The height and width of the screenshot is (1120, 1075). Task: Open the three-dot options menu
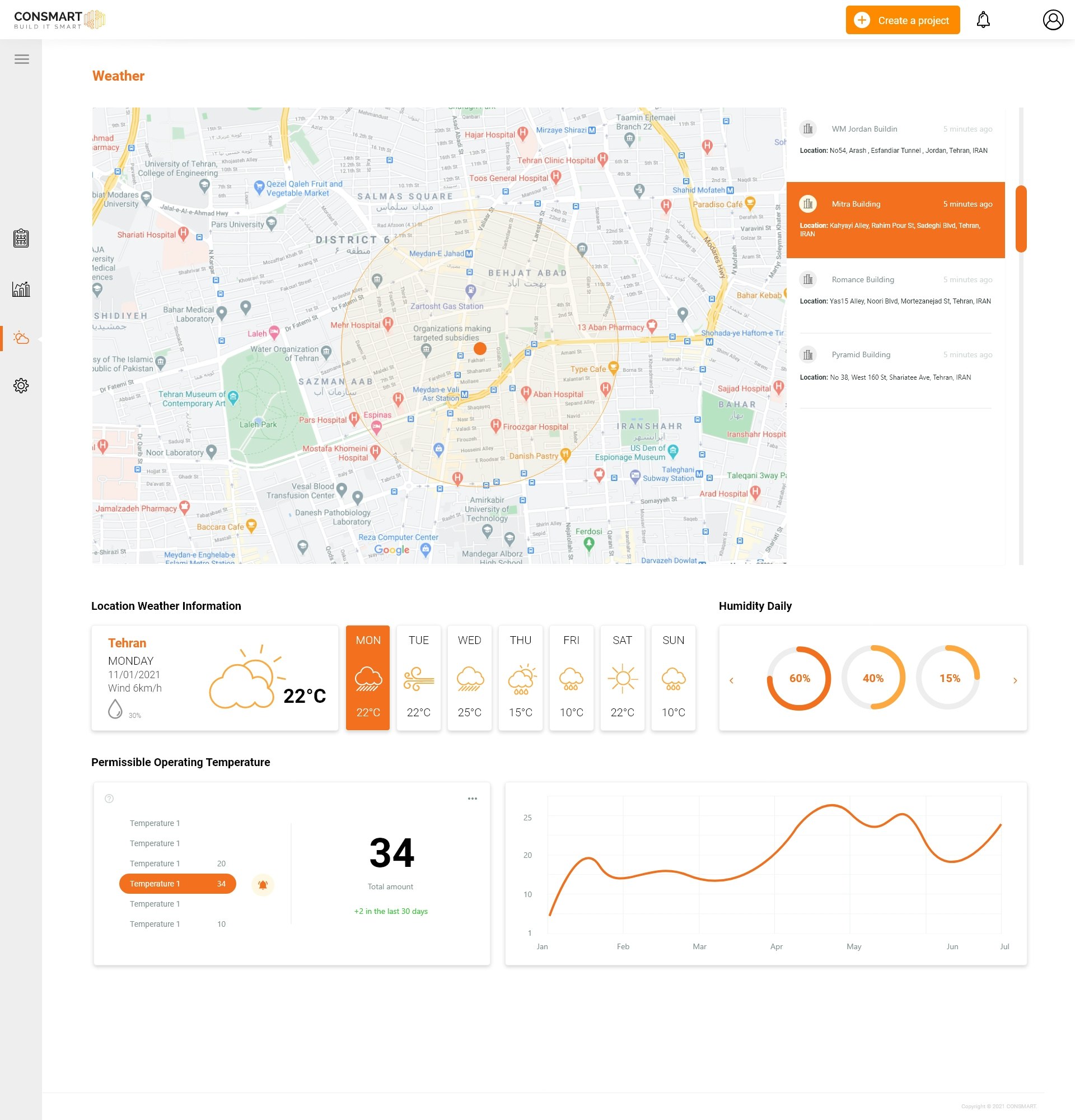point(473,799)
